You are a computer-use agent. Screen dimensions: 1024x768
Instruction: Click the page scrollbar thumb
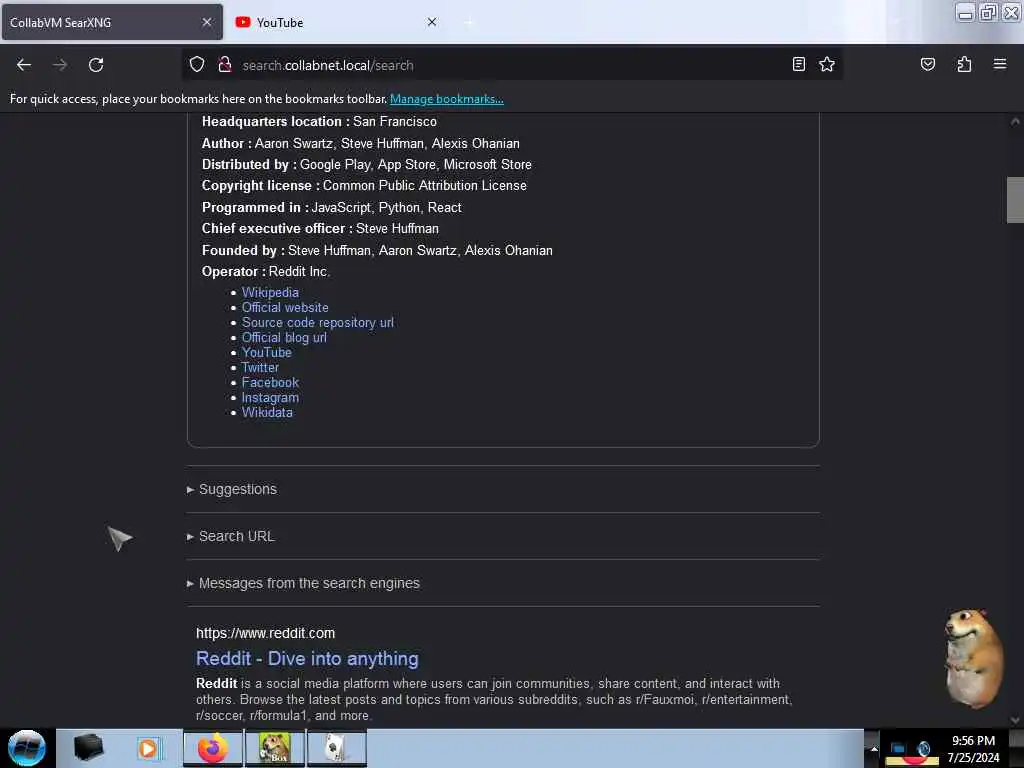click(x=1015, y=200)
